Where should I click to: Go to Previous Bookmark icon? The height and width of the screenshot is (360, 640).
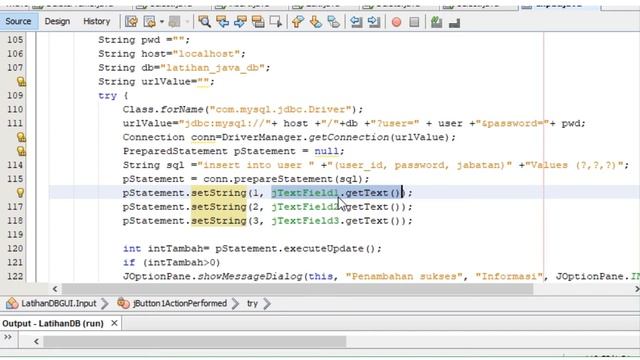[x=298, y=22]
